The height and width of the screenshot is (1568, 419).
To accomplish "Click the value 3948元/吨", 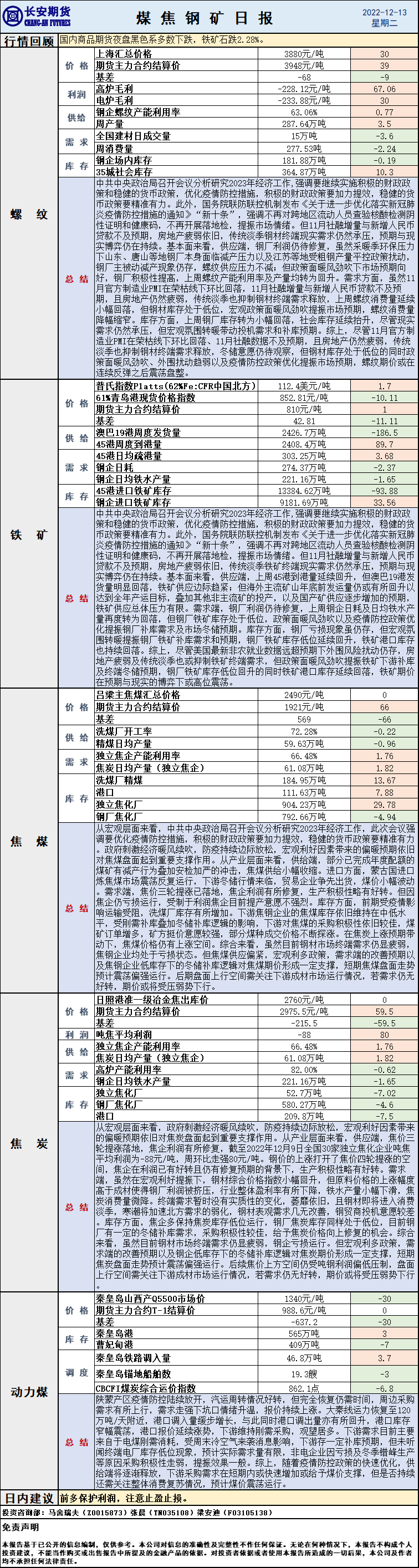I will (304, 65).
